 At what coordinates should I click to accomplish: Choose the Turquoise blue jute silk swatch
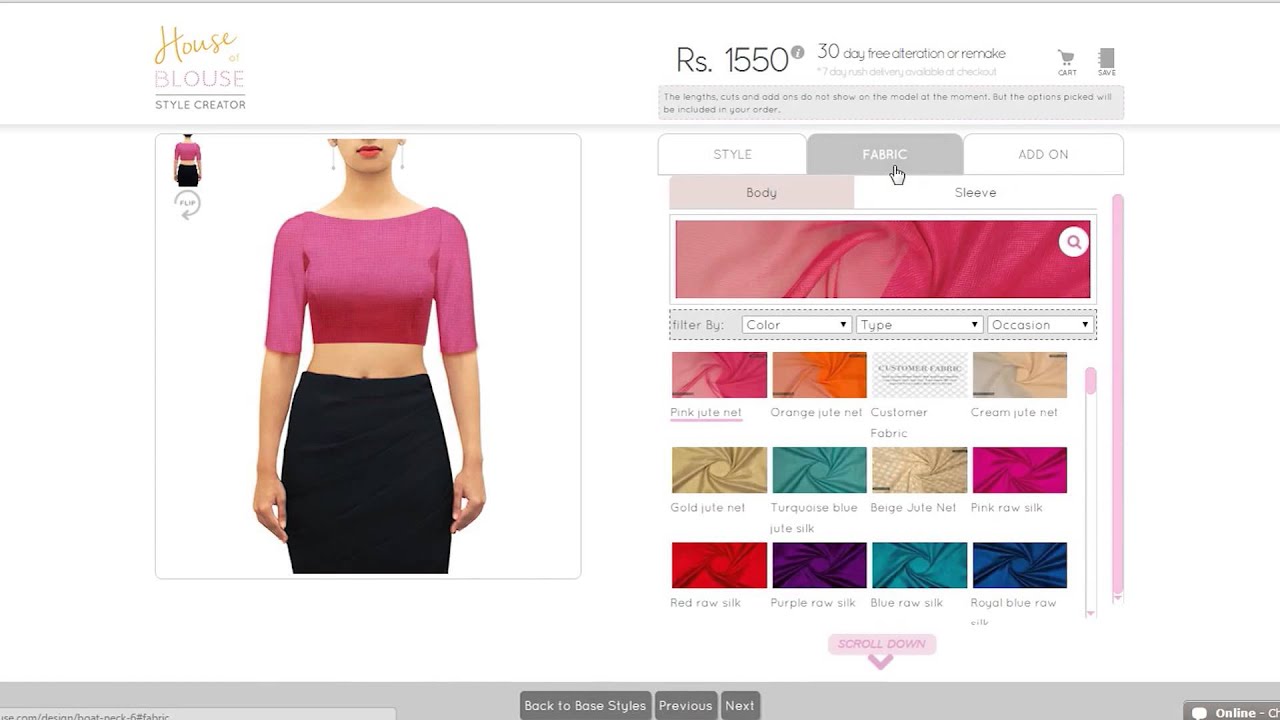pyautogui.click(x=819, y=470)
